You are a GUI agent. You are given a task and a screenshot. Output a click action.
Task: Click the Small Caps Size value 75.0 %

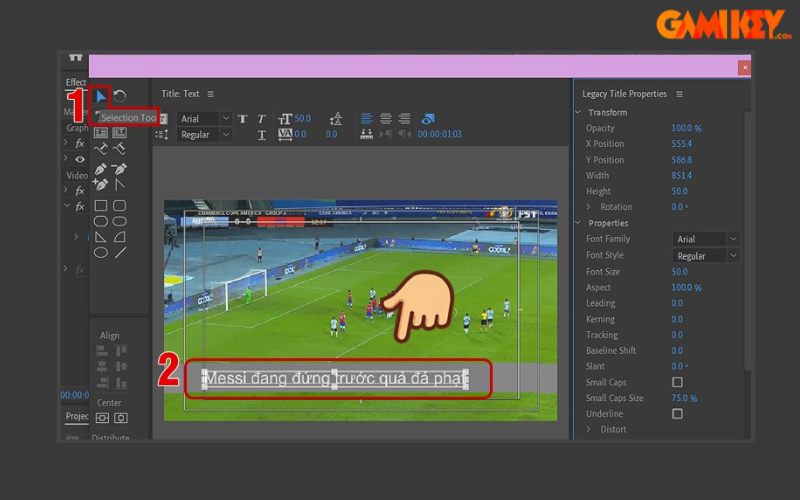click(x=684, y=398)
